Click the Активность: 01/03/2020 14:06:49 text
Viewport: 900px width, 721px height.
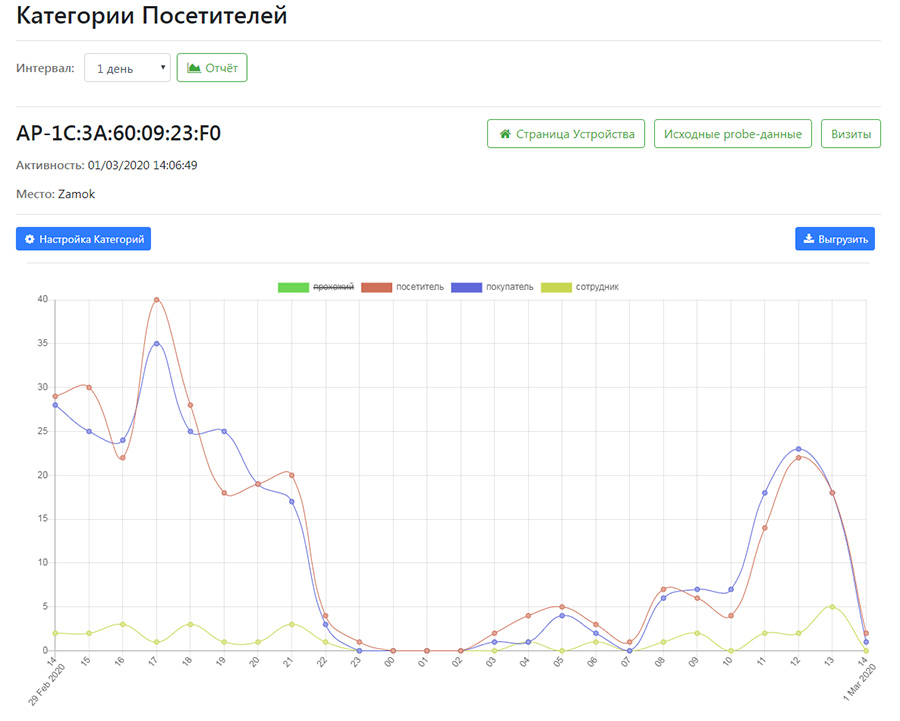coord(107,165)
